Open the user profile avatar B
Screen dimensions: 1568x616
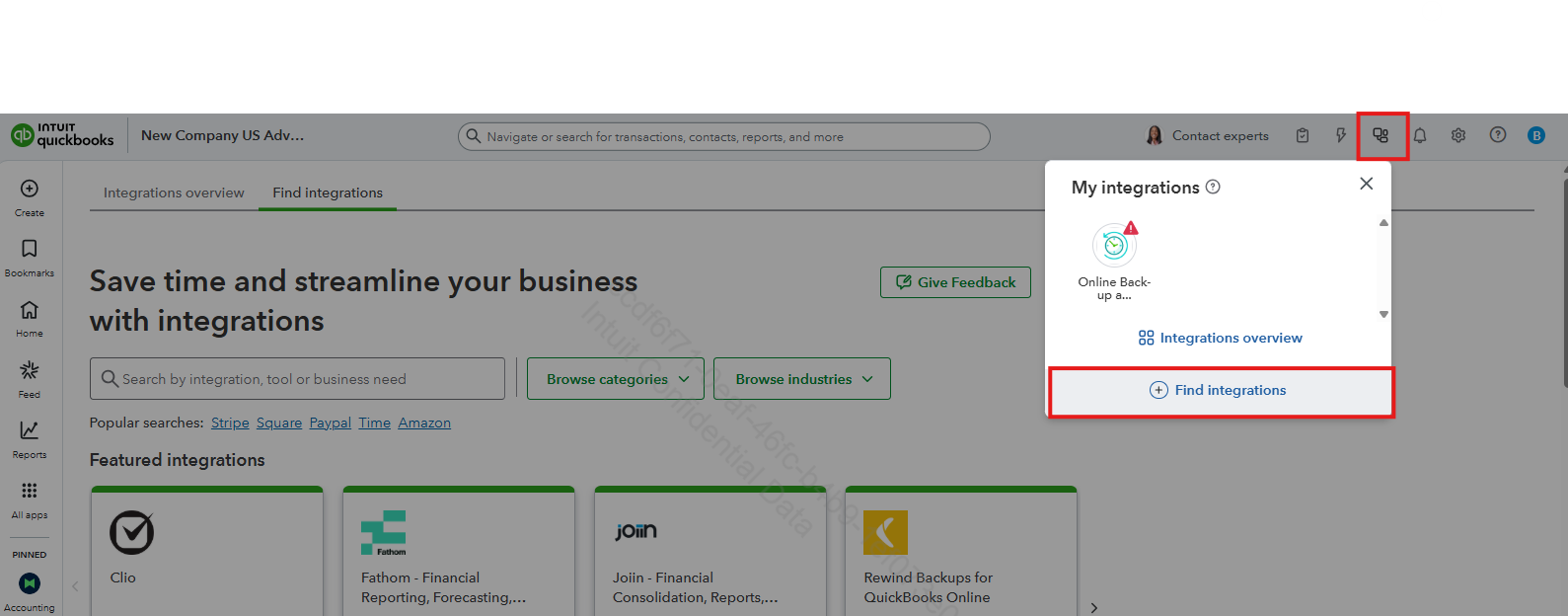(1536, 135)
